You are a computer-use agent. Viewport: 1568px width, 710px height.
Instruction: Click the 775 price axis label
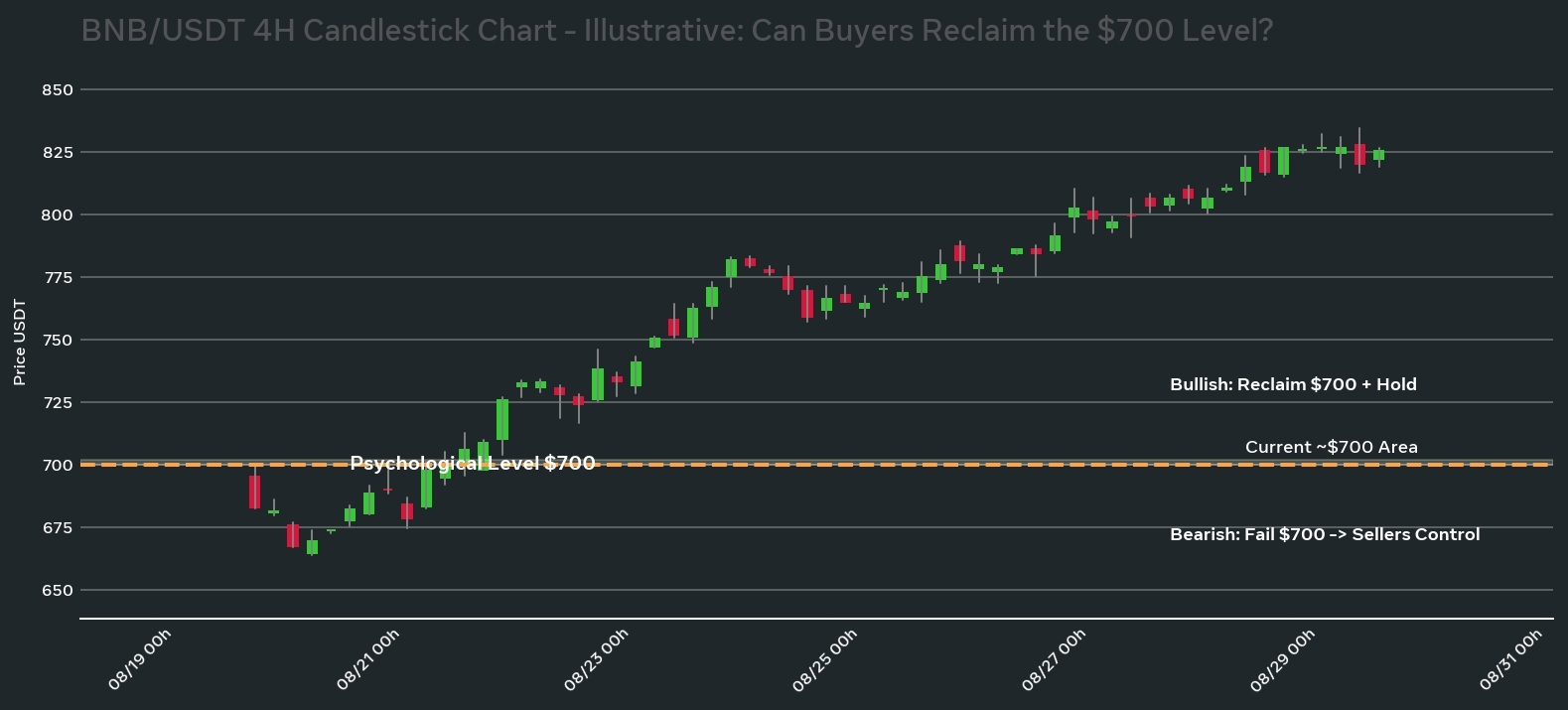[58, 277]
